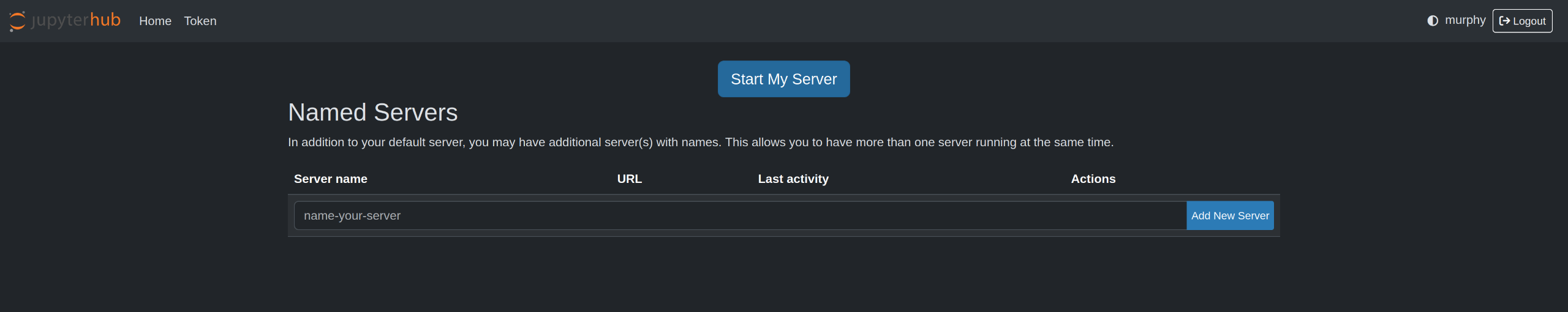The image size is (1568, 312).
Task: Go to the Token page
Action: tap(200, 21)
